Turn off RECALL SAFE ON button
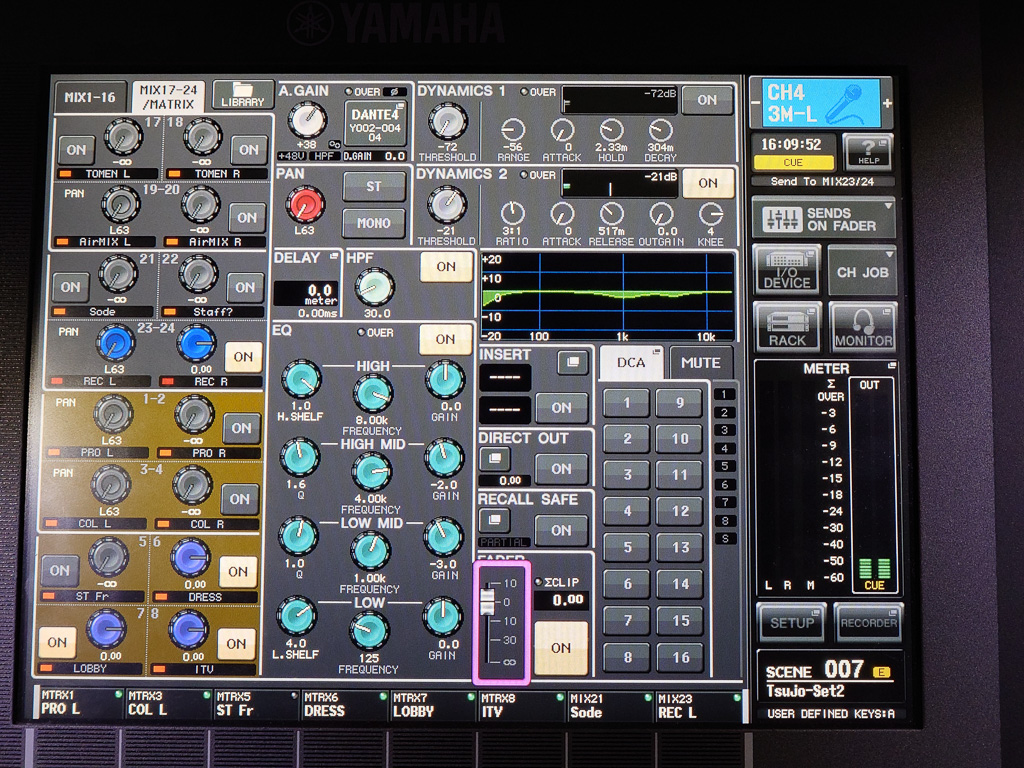Image resolution: width=1024 pixels, height=768 pixels. (561, 530)
